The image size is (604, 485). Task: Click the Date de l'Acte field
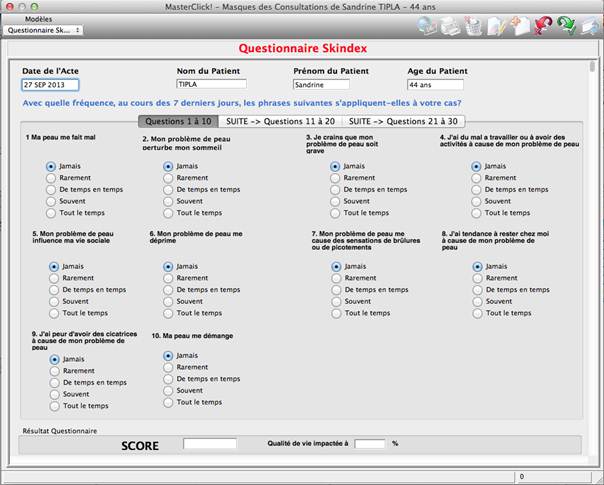click(x=50, y=85)
